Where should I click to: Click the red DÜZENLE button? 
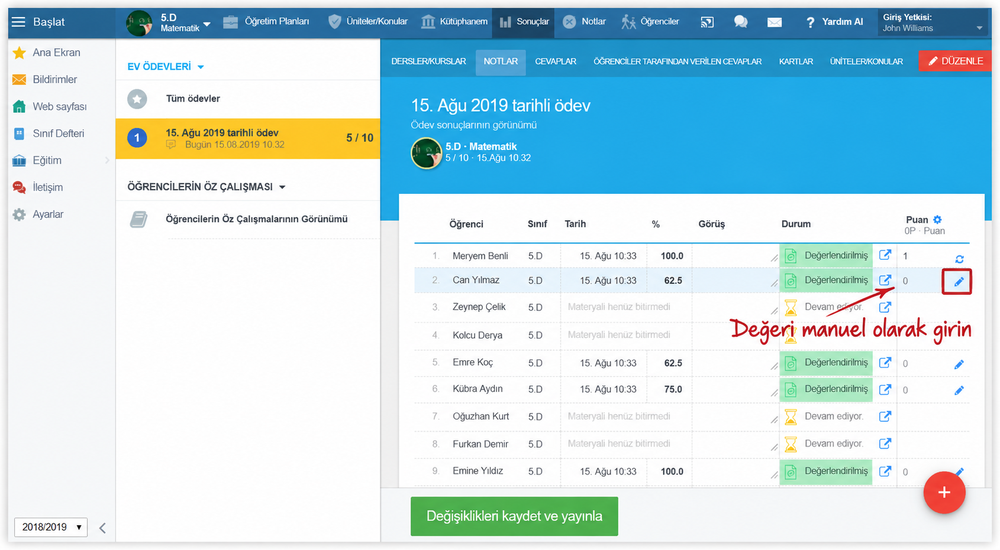(x=955, y=61)
